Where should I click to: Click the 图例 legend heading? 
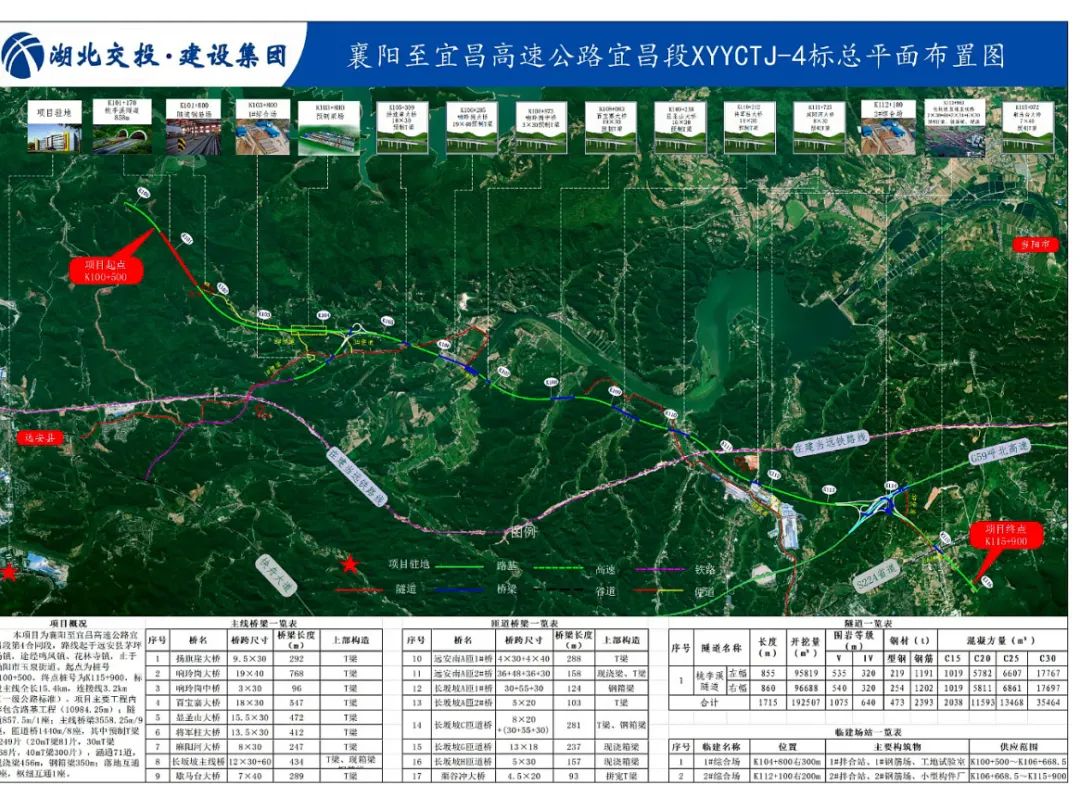pyautogui.click(x=523, y=532)
